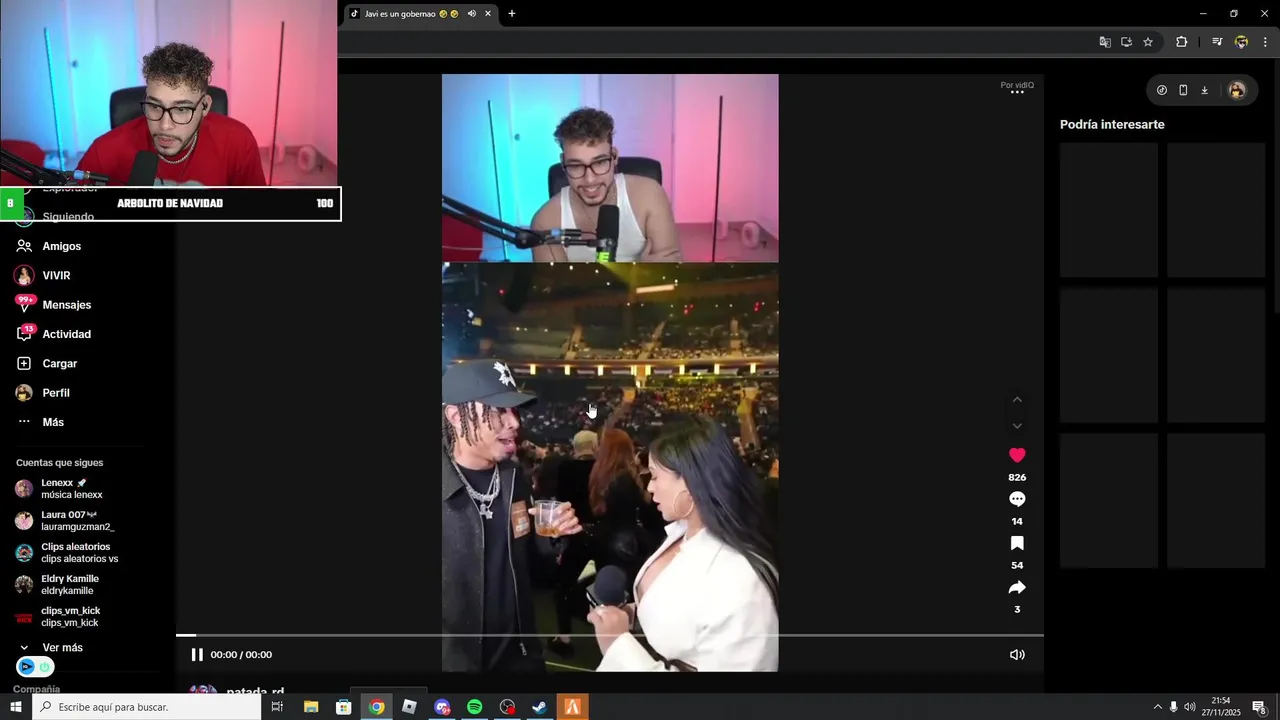Open Windows Start menu

[16, 707]
